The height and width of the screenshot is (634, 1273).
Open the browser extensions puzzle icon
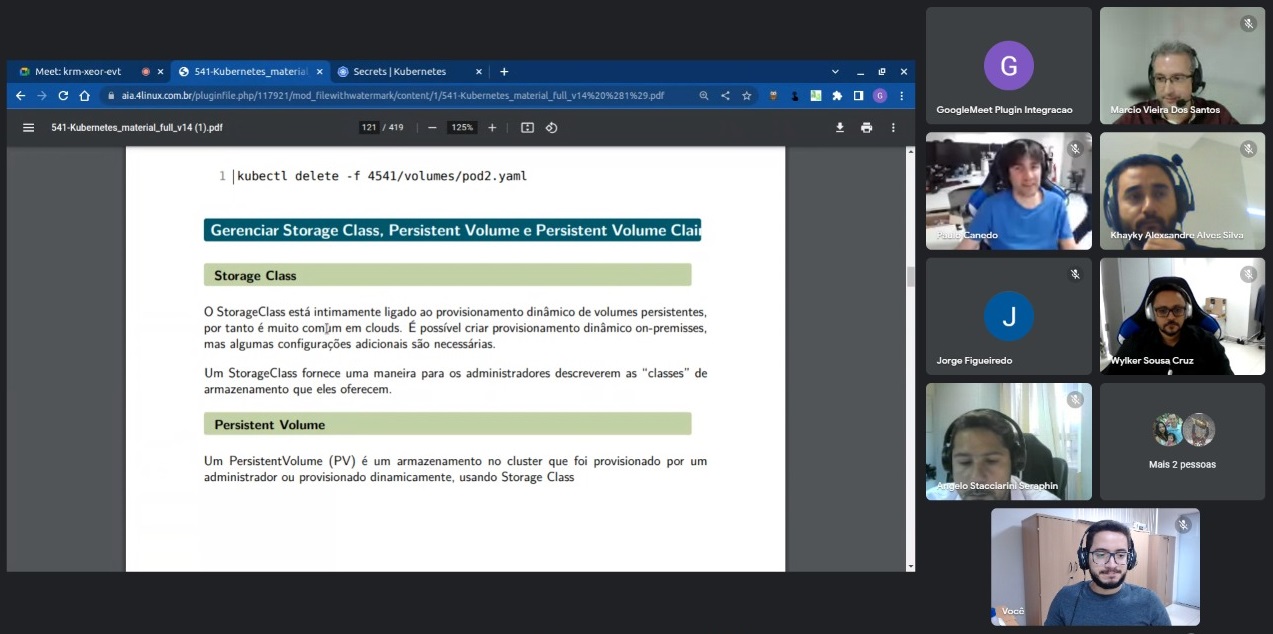pos(837,96)
